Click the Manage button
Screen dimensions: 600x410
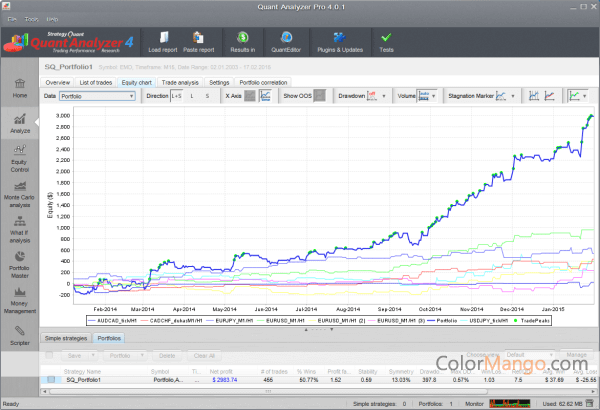pyautogui.click(x=576, y=355)
